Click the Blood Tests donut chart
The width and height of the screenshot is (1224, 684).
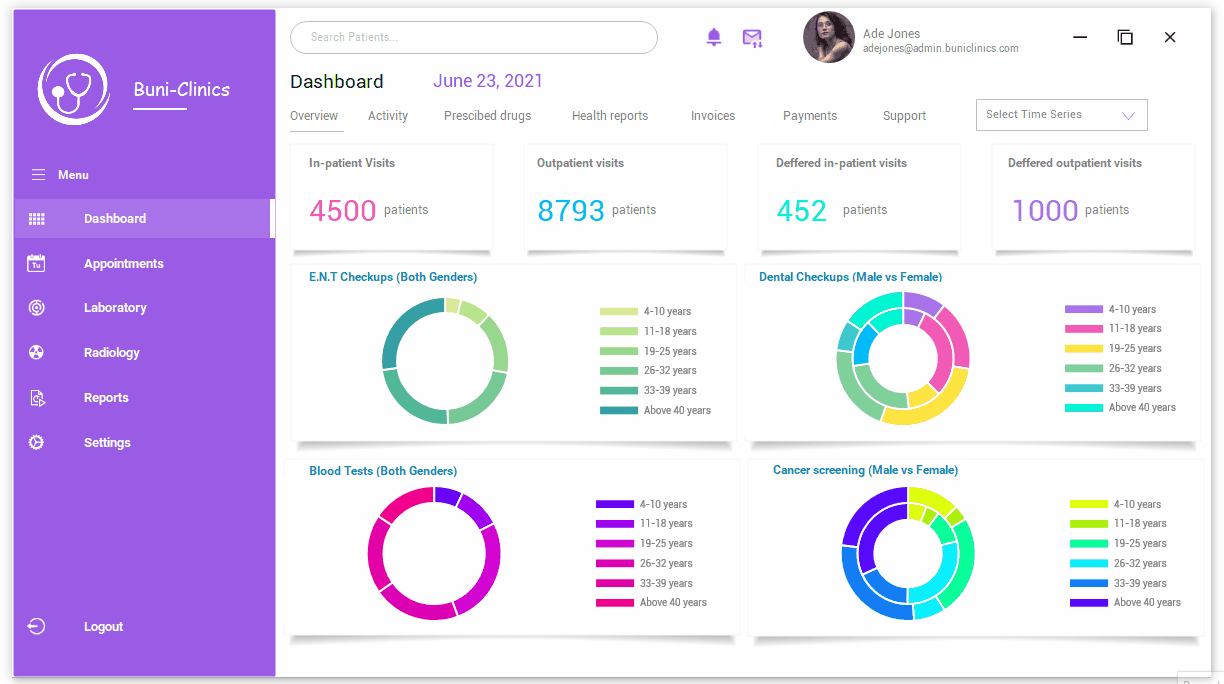point(434,553)
